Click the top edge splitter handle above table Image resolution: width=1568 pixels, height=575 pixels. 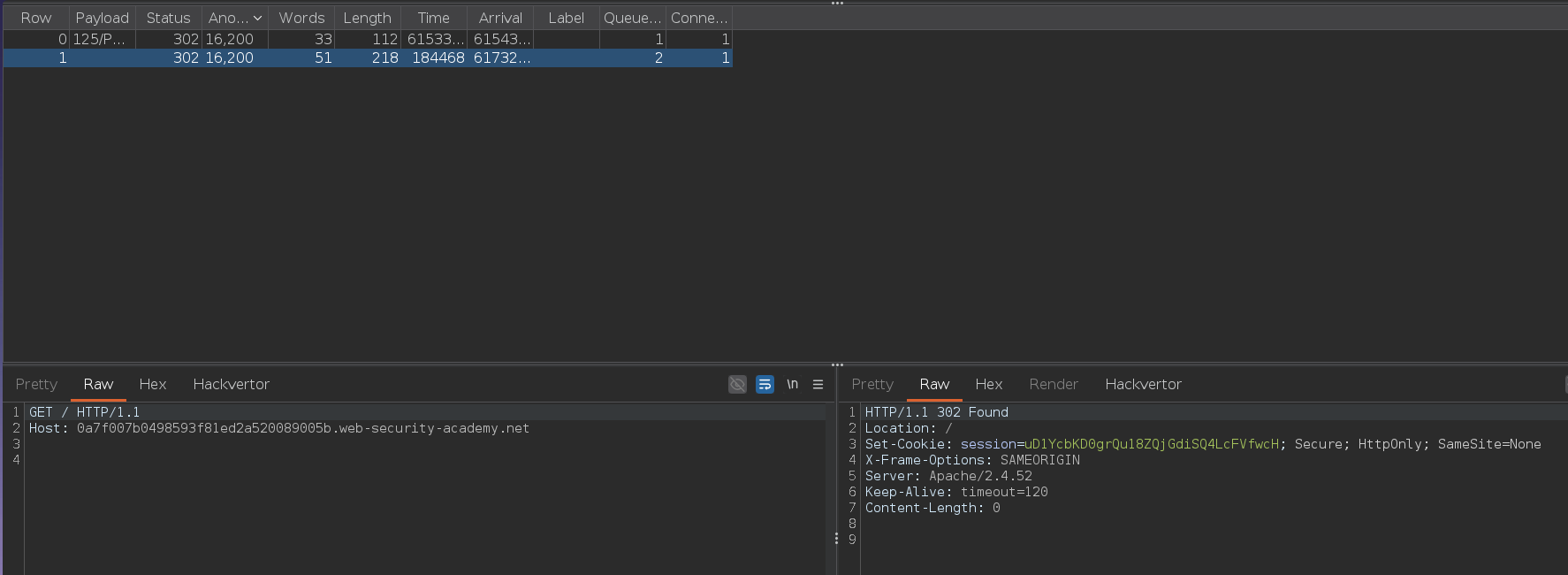click(837, 4)
